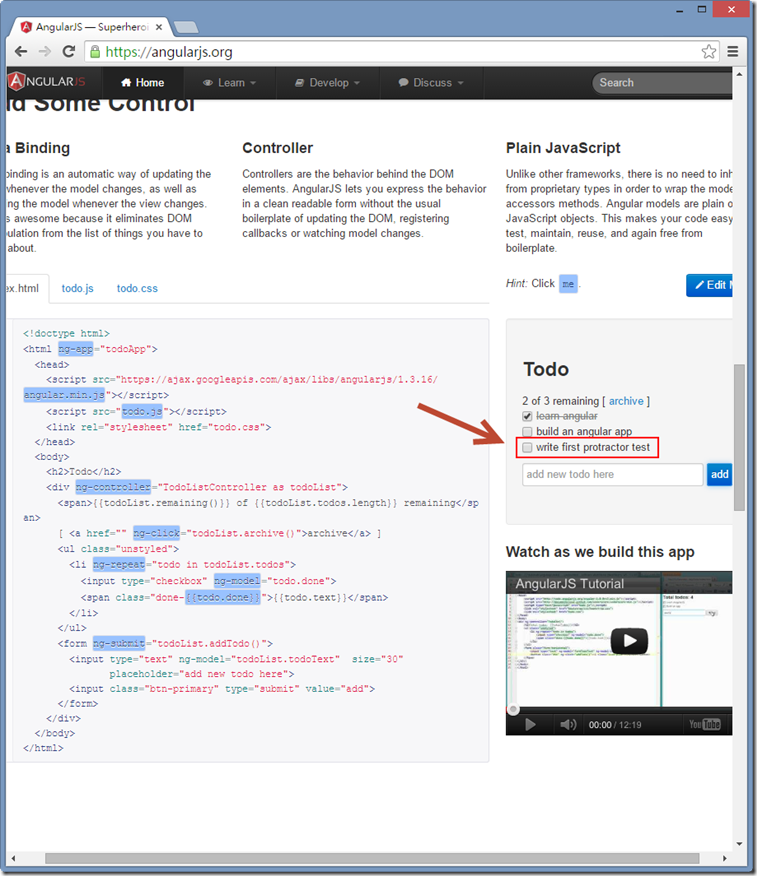The width and height of the screenshot is (757, 876).
Task: Click the horizontal scroll left arrow
Action: coord(13,858)
